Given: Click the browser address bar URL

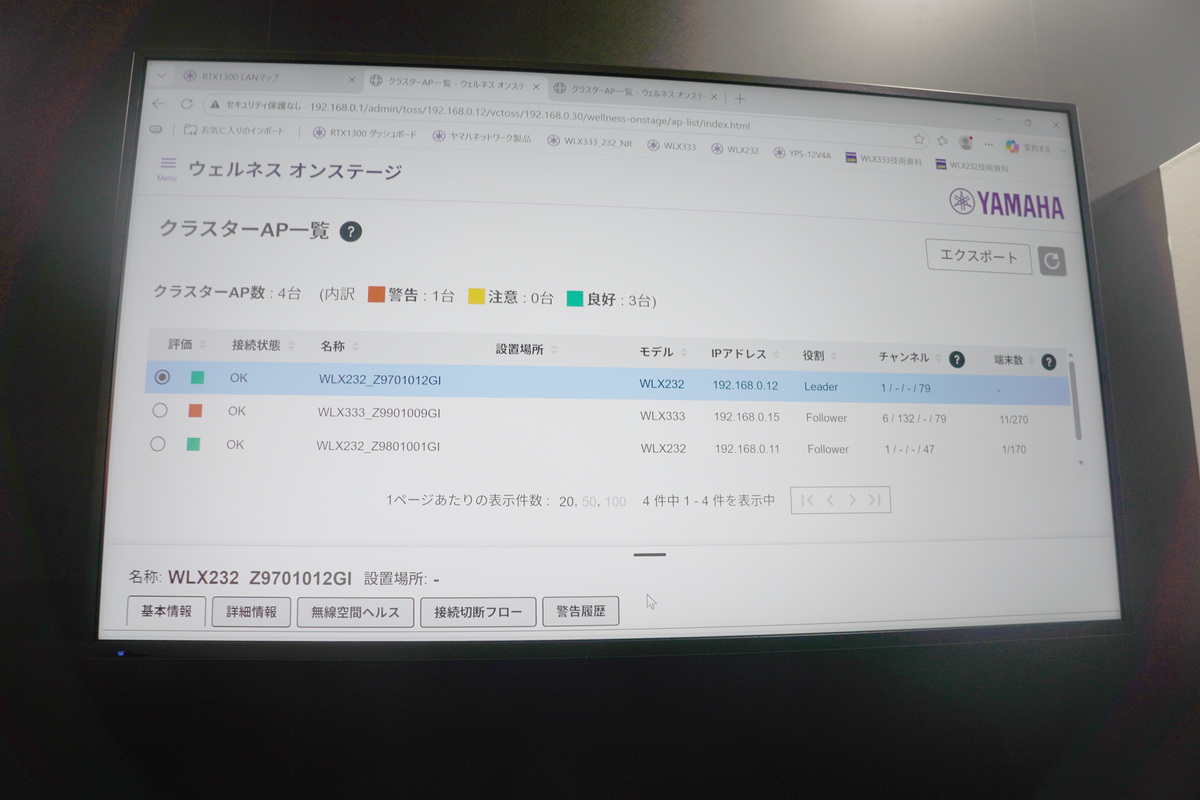Looking at the screenshot, I should point(529,116).
